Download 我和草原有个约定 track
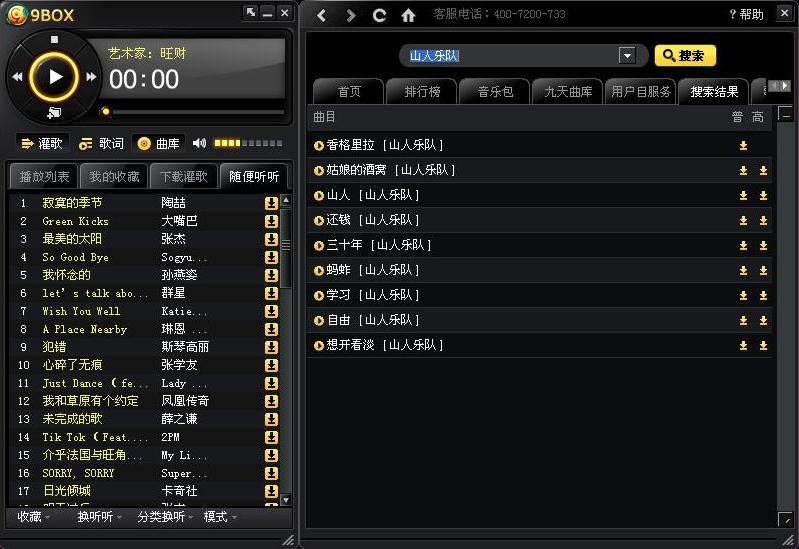 (x=271, y=401)
